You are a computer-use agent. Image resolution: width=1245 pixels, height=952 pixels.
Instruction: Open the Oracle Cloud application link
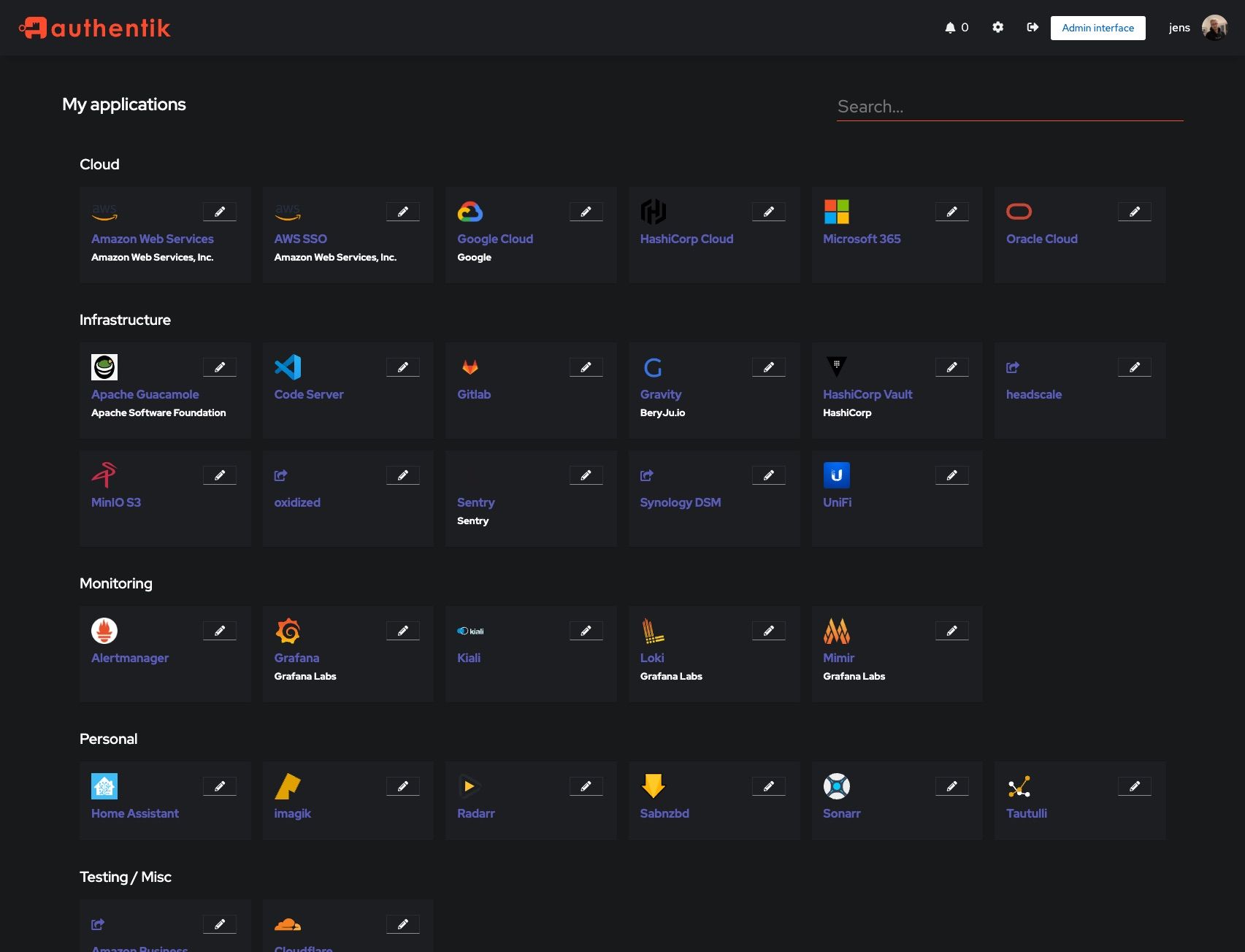coord(1041,239)
